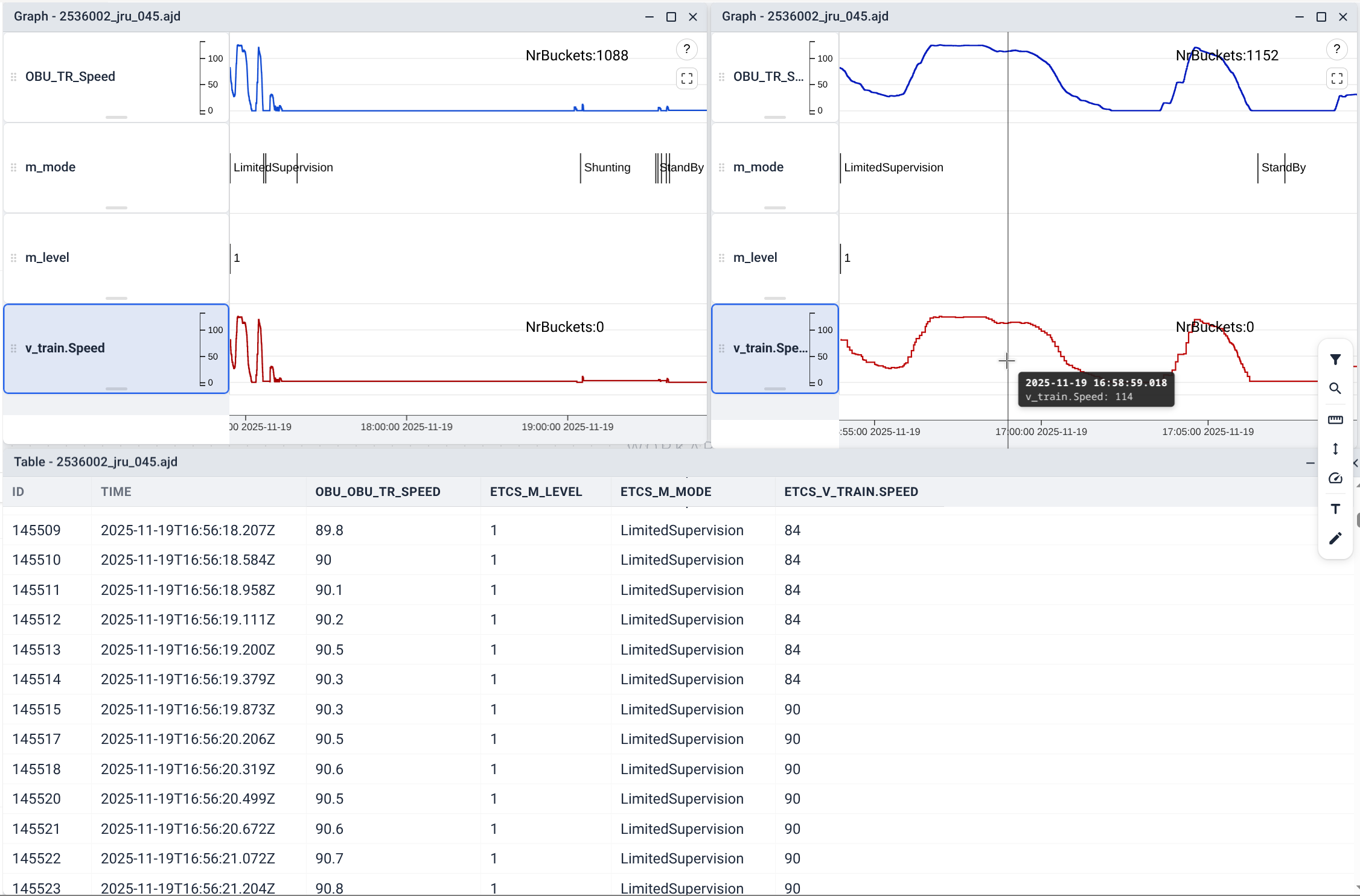Image resolution: width=1360 pixels, height=896 pixels.
Task: Grab the drag handle beside m_level in left graph
Action: pos(13,258)
